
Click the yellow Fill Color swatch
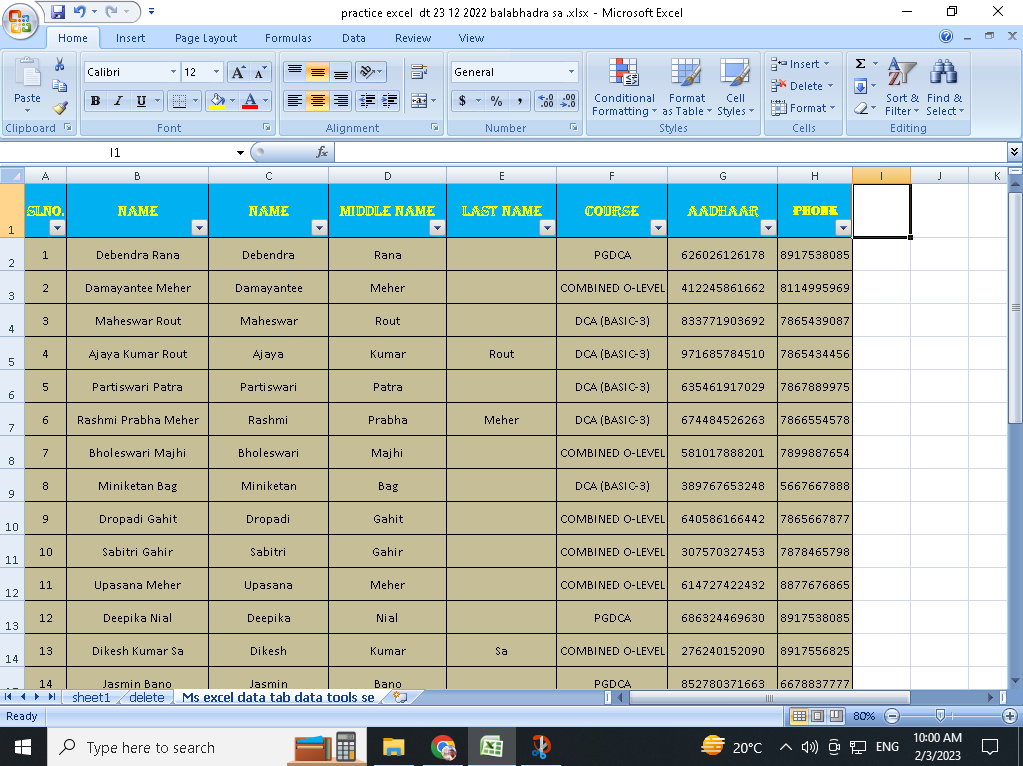[216, 101]
